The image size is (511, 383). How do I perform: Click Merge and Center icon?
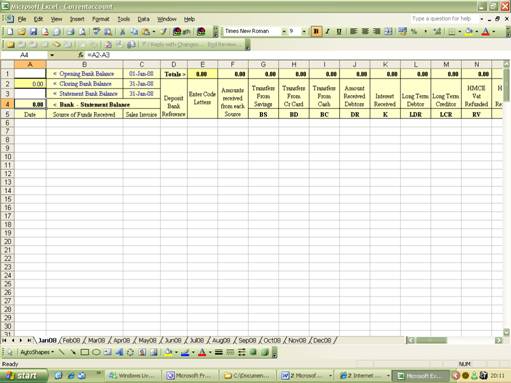[388, 31]
